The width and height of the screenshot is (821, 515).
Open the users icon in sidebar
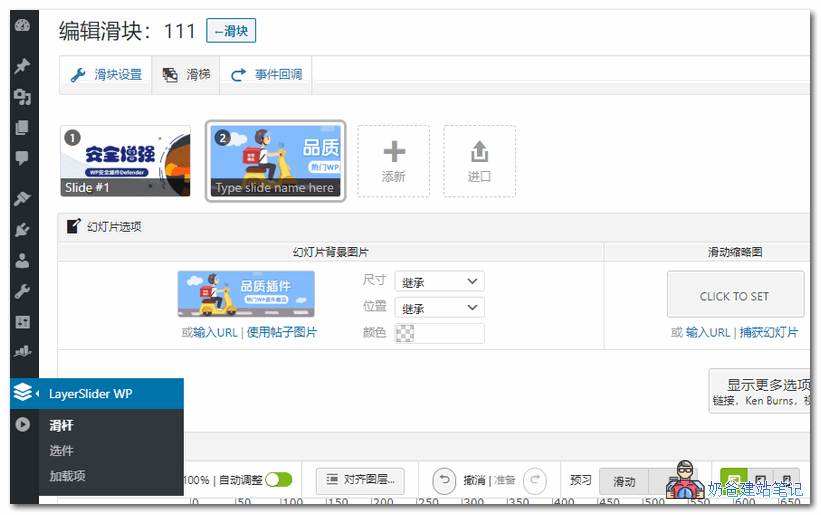[x=23, y=261]
